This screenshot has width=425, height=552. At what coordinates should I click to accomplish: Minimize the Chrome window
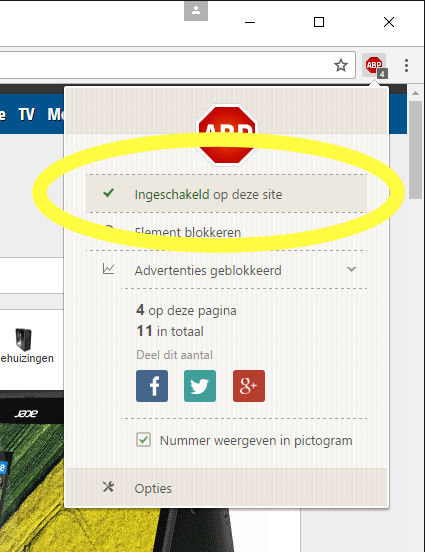pos(250,22)
